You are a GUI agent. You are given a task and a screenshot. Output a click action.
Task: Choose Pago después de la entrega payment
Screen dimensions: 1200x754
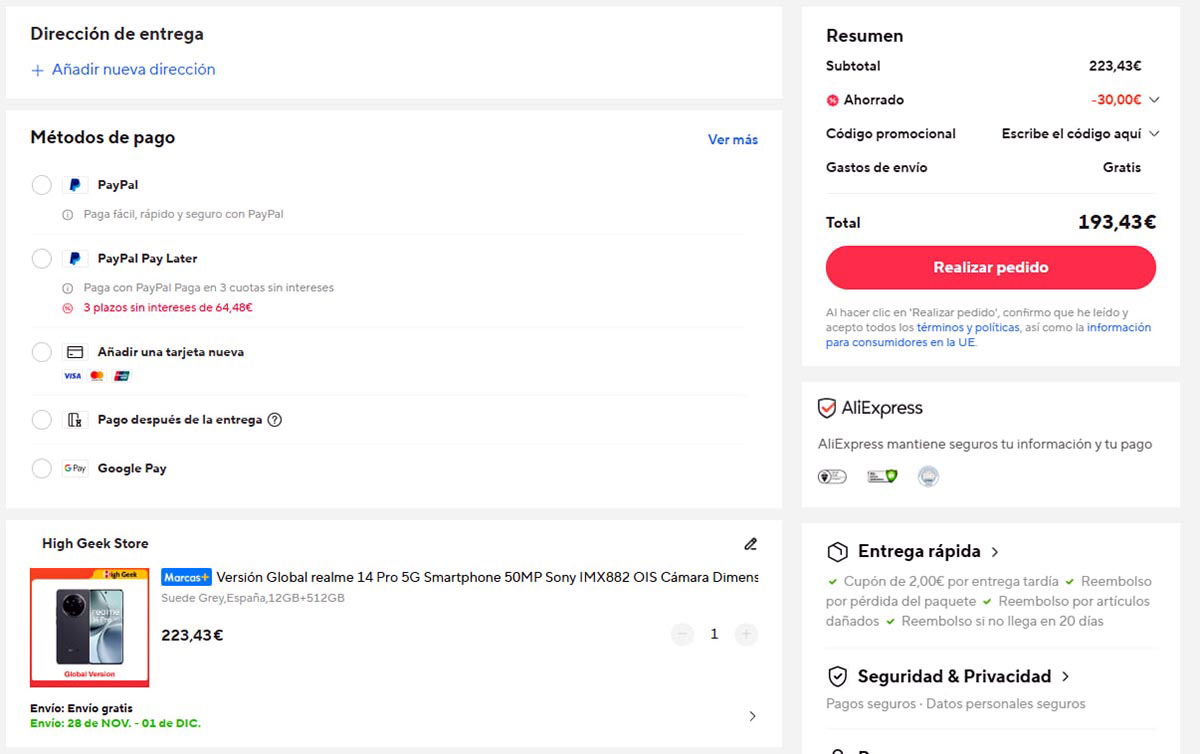click(x=41, y=420)
